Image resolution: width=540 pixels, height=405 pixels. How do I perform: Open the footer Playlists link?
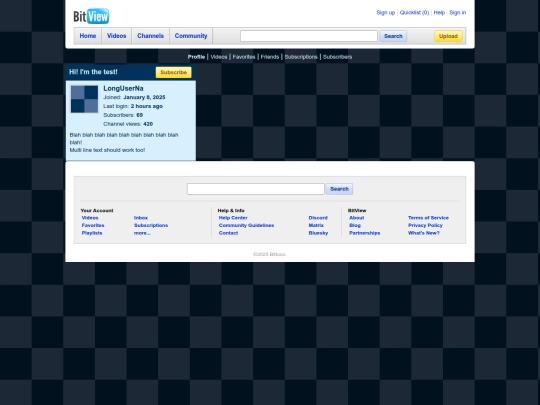[92, 233]
